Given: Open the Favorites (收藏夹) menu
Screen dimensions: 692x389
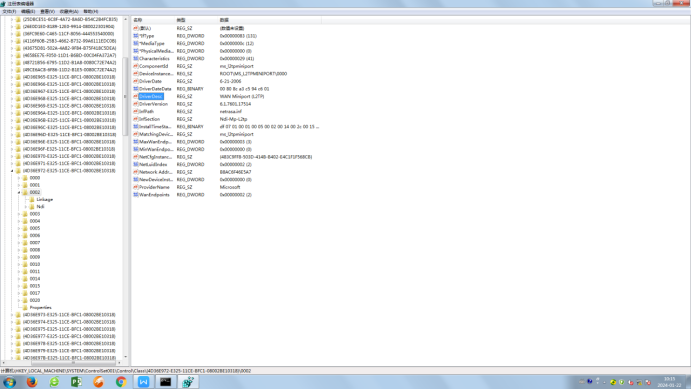Looking at the screenshot, I should [x=69, y=11].
